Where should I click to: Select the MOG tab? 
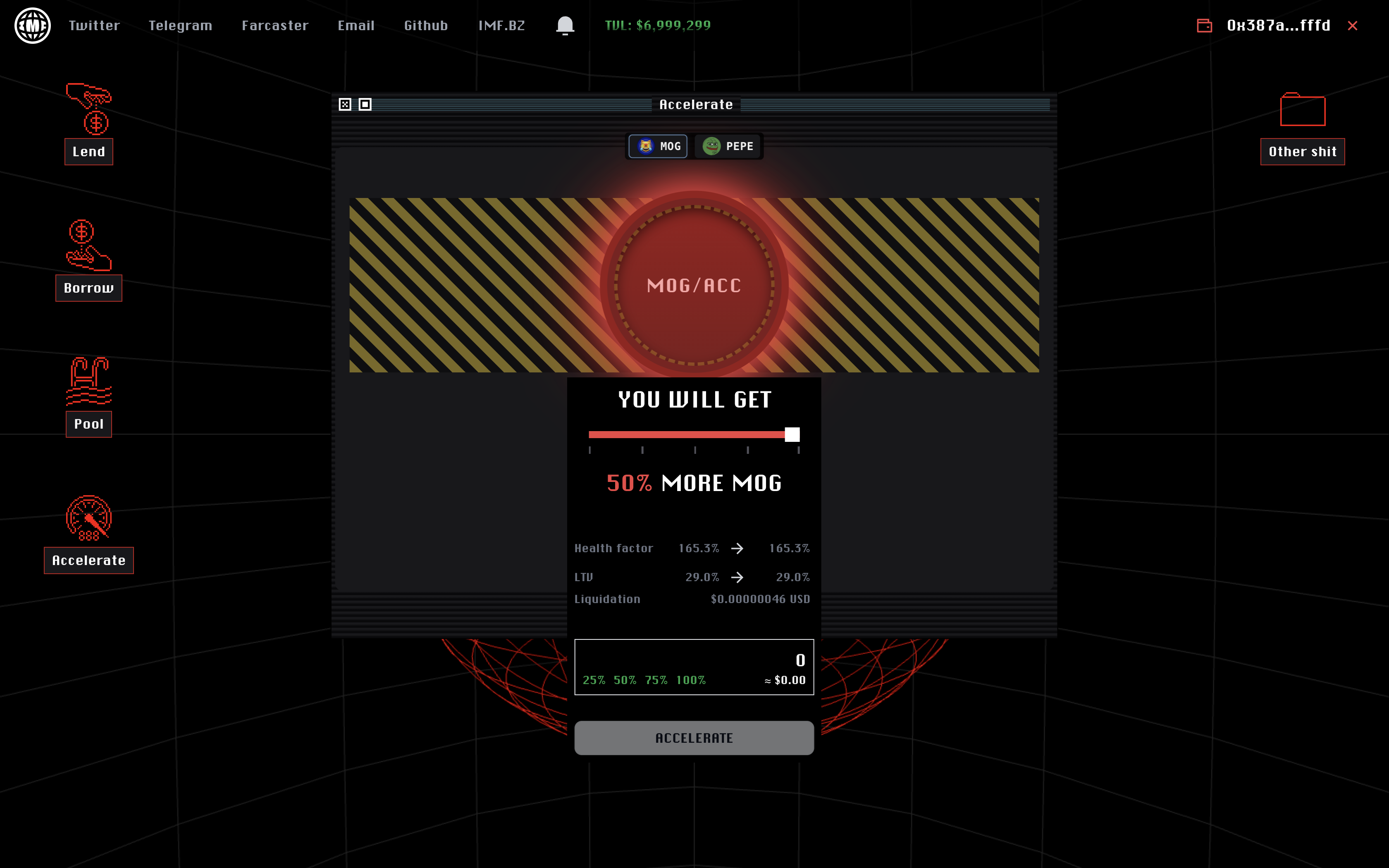coord(658,146)
